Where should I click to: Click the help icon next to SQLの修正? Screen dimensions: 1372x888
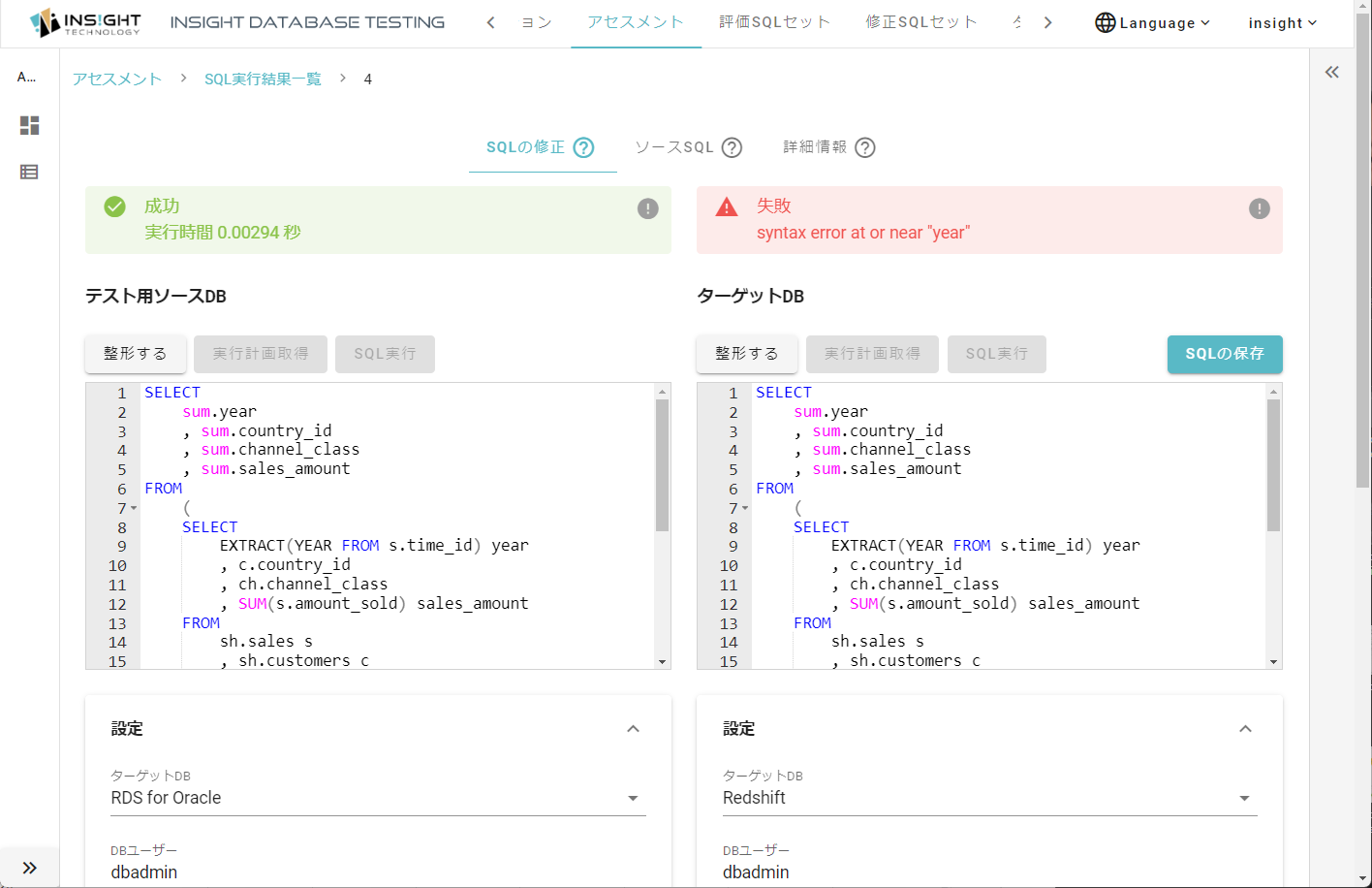tap(583, 147)
